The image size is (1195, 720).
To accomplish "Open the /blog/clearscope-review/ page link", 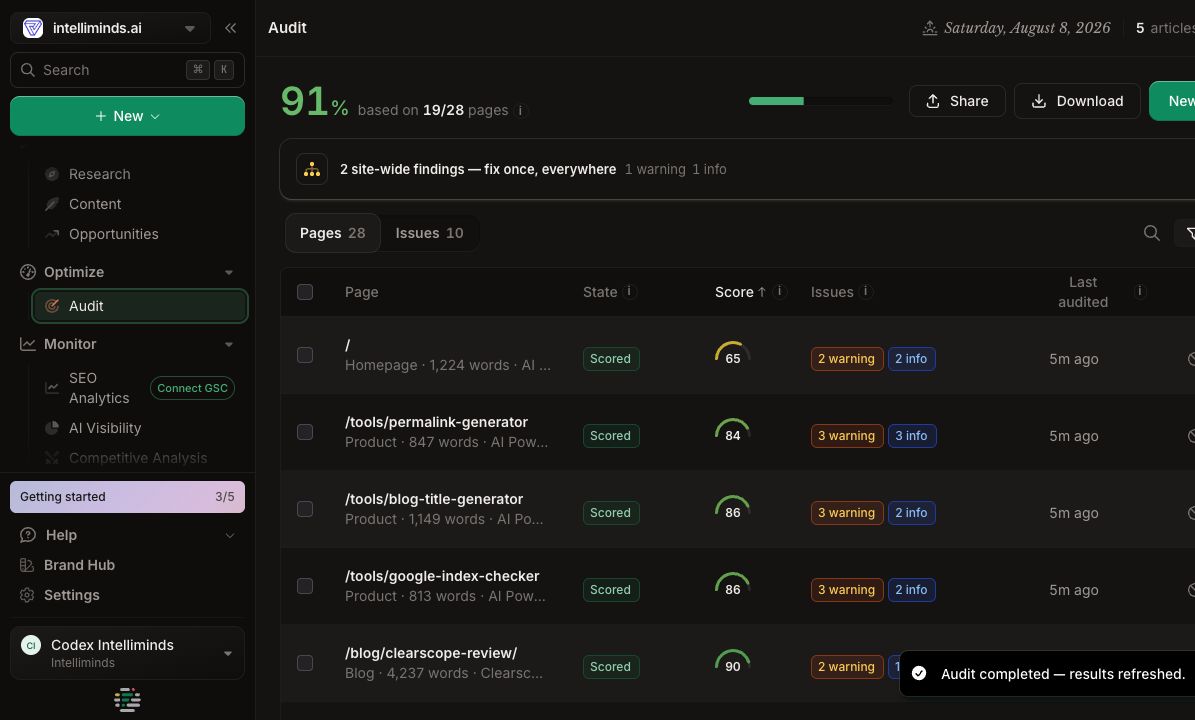I will point(431,653).
